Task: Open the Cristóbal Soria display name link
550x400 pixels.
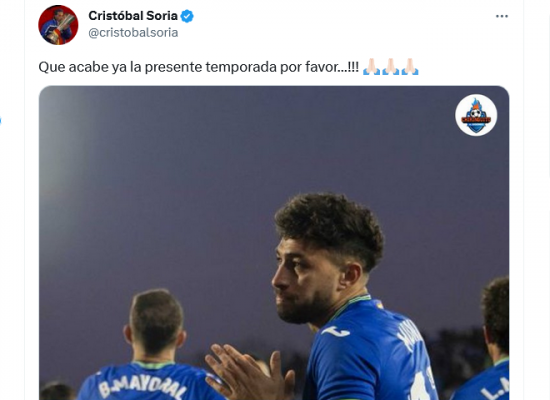Action: [x=133, y=16]
